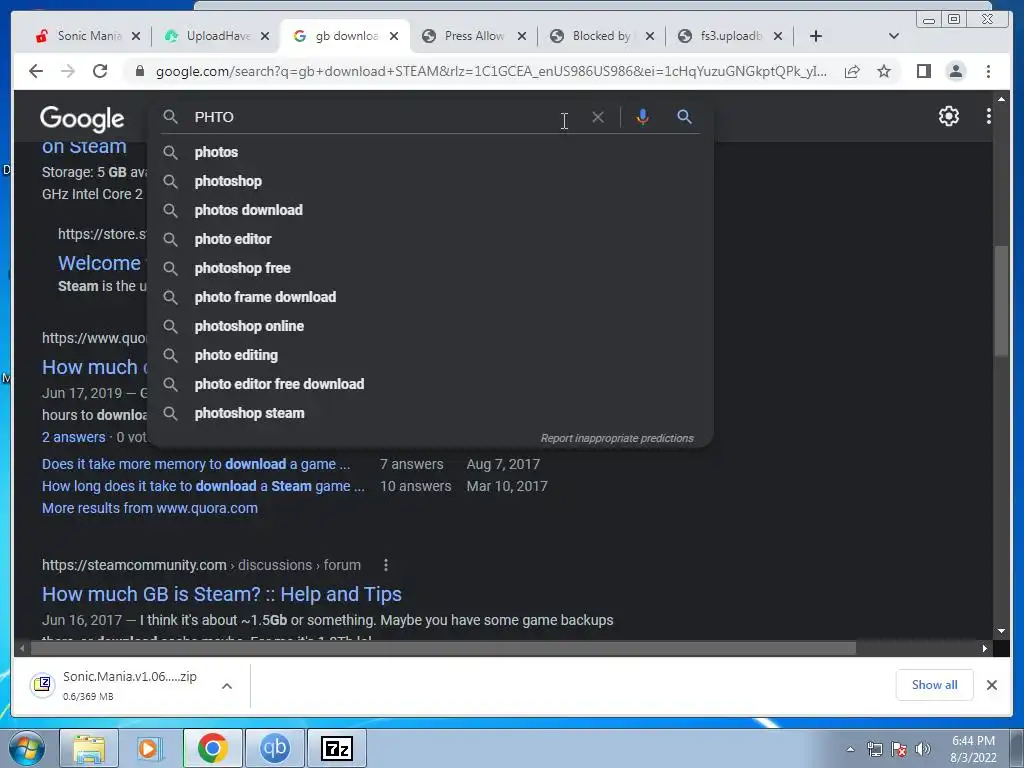Go back with the browser back arrow

(36, 71)
